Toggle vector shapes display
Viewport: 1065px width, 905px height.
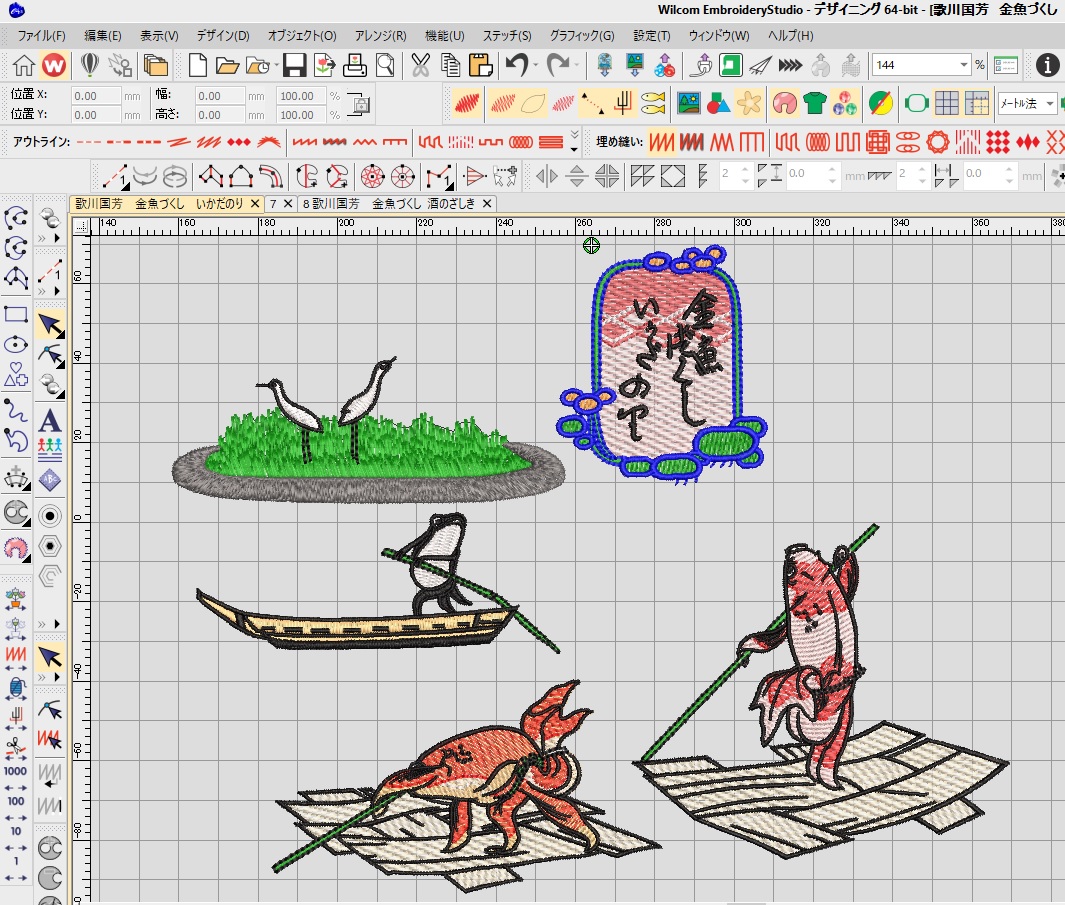(x=718, y=104)
